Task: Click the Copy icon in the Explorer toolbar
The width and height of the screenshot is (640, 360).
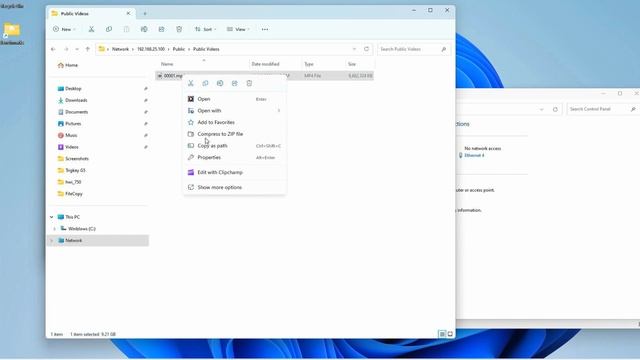Action: tap(109, 29)
